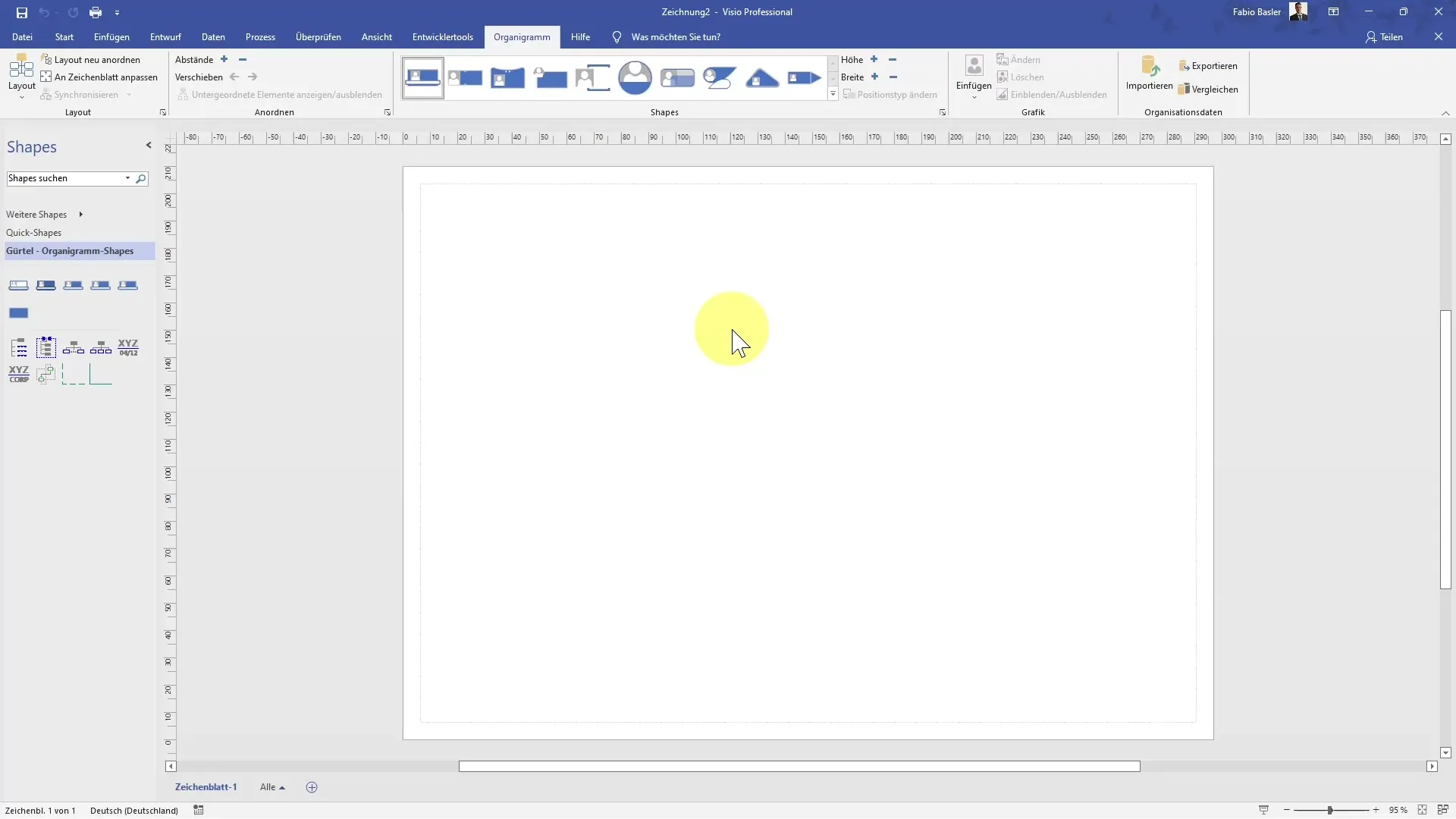Move shape left with Verschieben left arrow

click(x=234, y=77)
